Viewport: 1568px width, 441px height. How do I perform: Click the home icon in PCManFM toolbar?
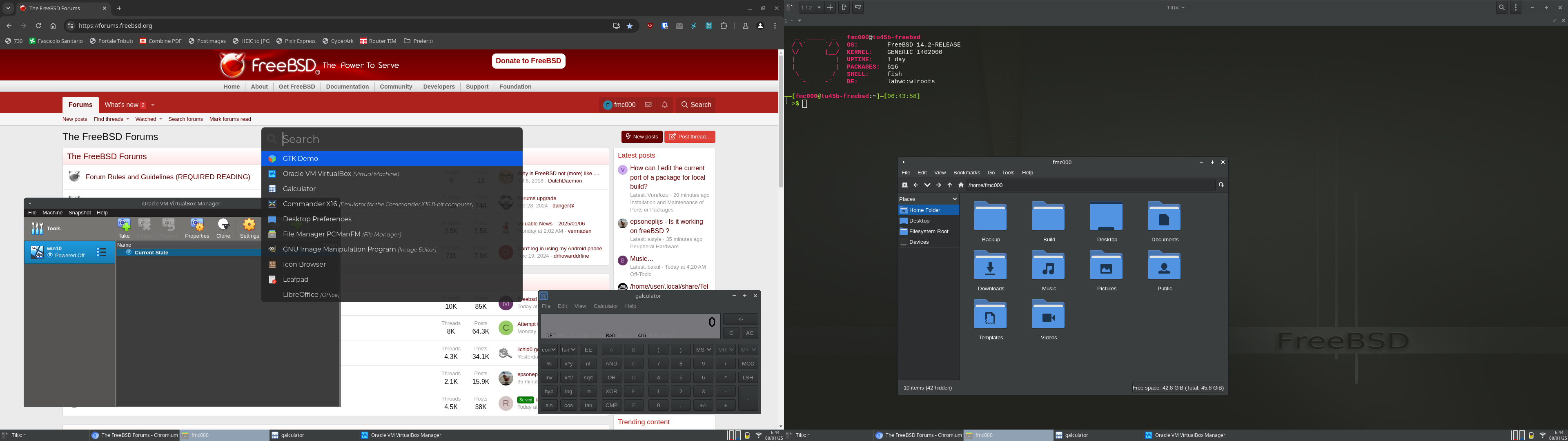pos(961,185)
